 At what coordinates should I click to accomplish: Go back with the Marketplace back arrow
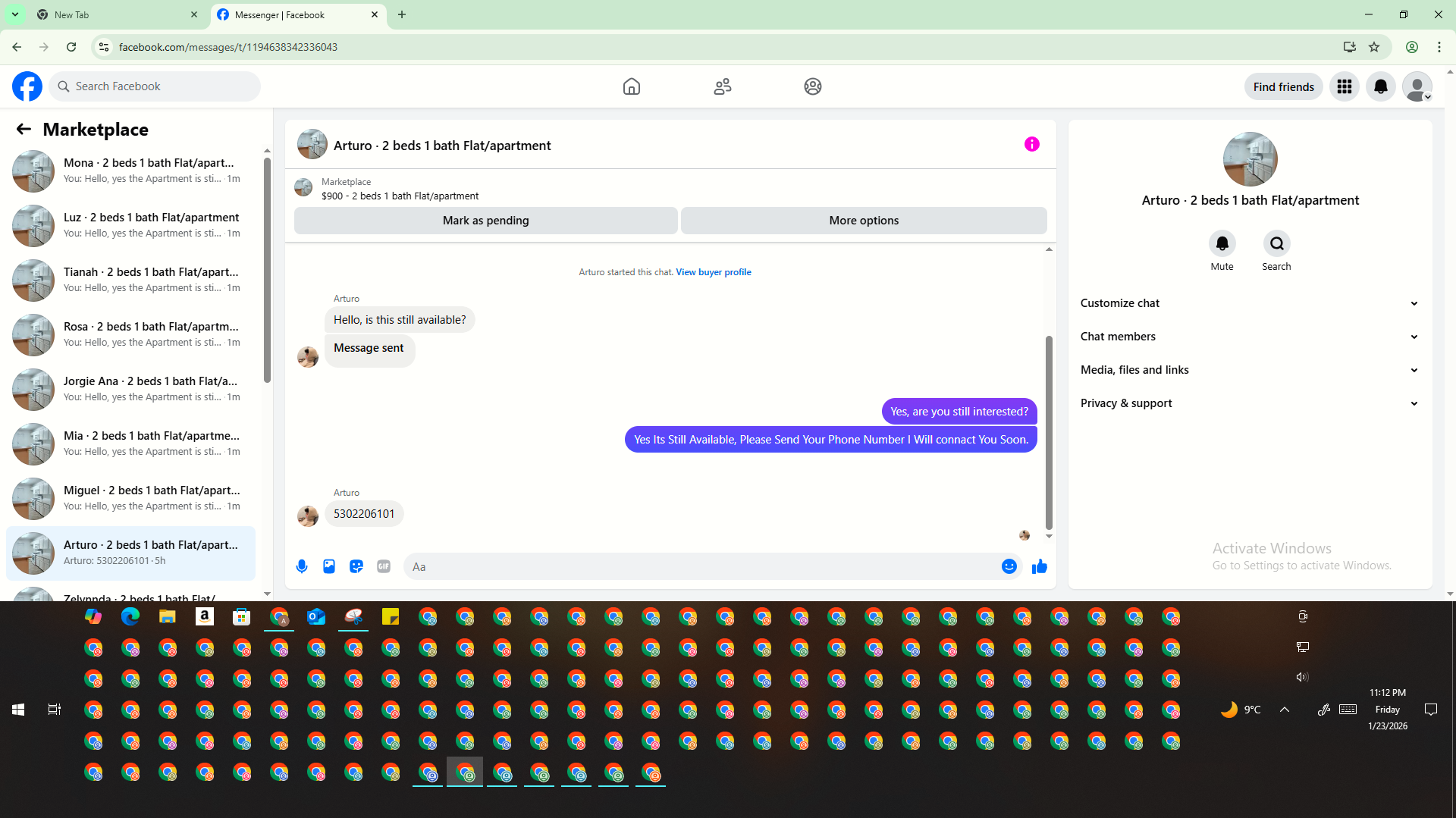[24, 130]
